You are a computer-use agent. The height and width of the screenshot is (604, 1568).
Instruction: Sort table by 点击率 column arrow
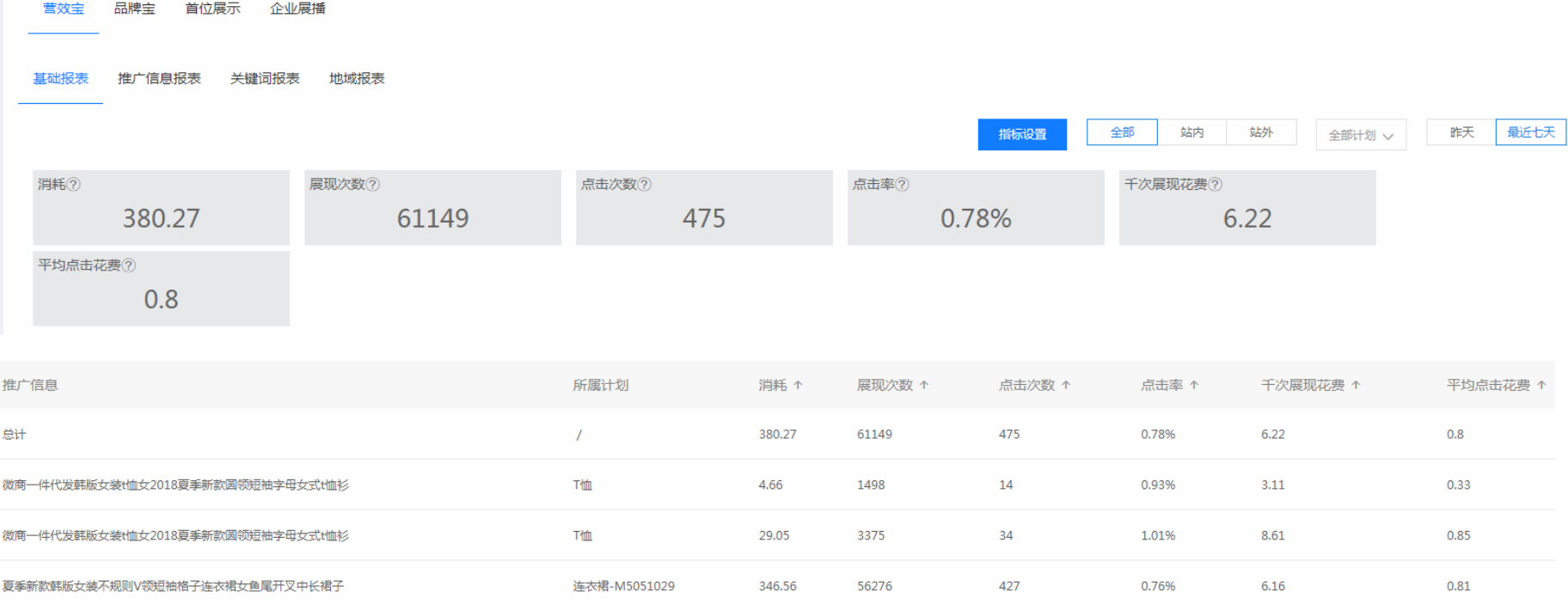pos(1194,386)
